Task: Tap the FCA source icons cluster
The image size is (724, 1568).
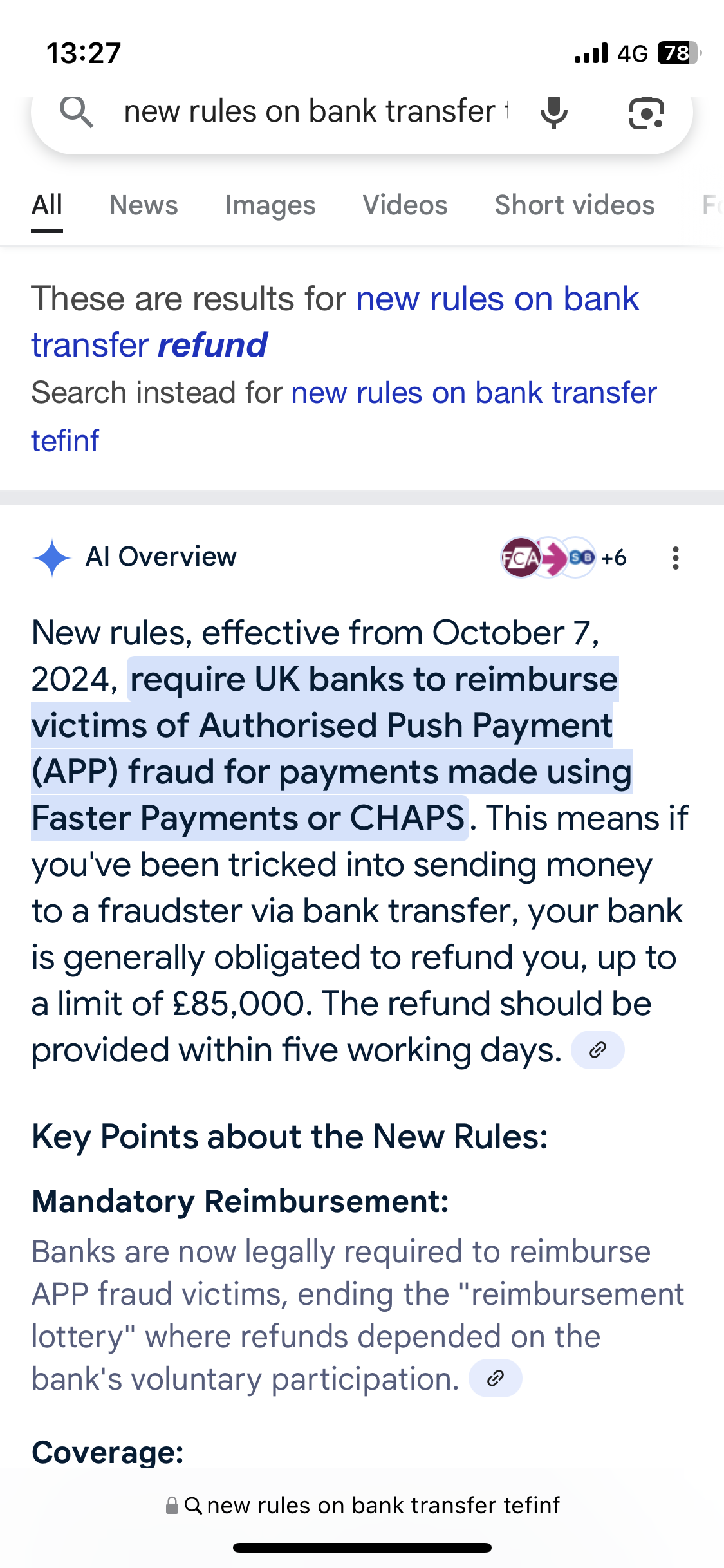Action: point(546,557)
